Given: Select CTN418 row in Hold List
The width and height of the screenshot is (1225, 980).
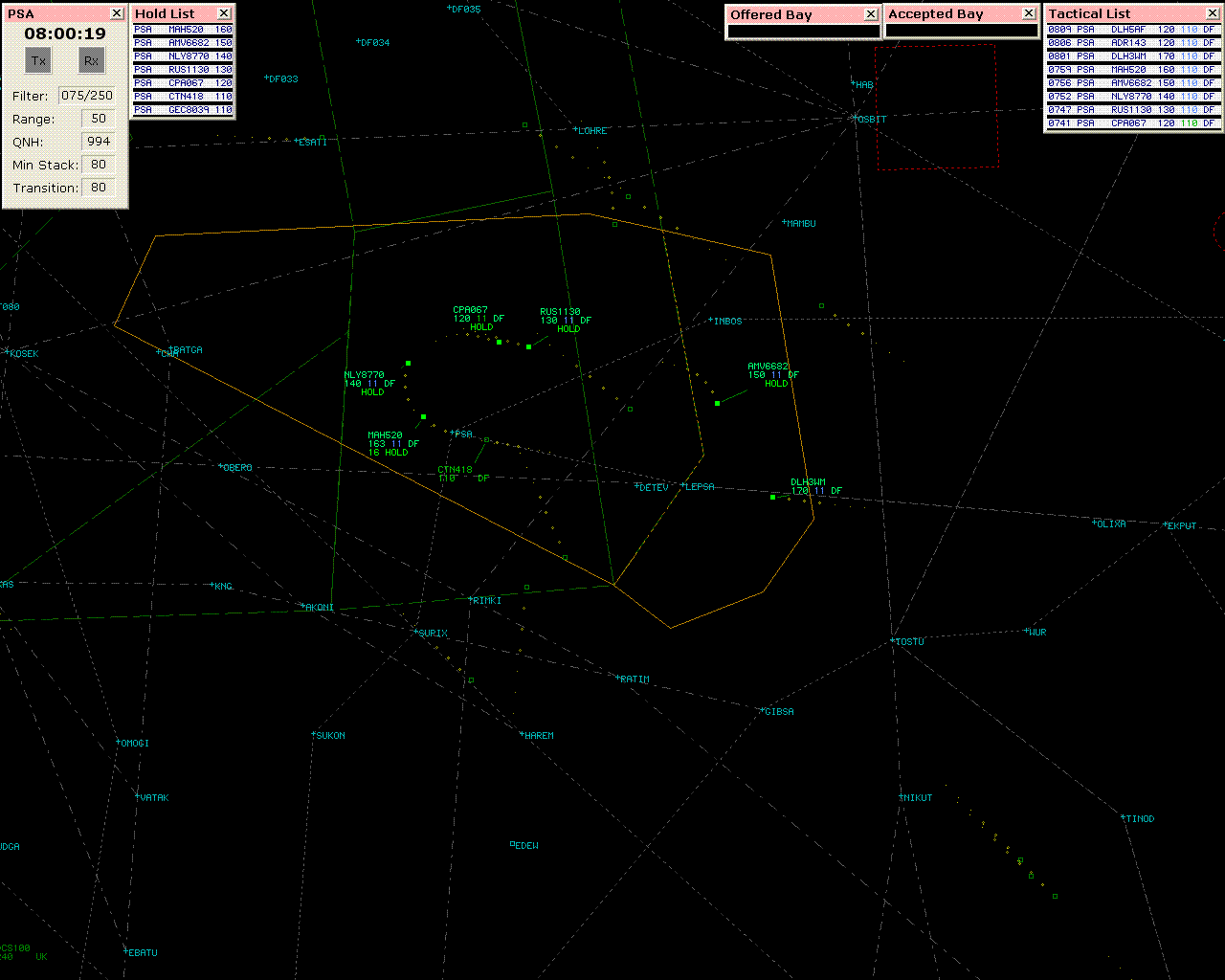Looking at the screenshot, I should pyautogui.click(x=183, y=97).
